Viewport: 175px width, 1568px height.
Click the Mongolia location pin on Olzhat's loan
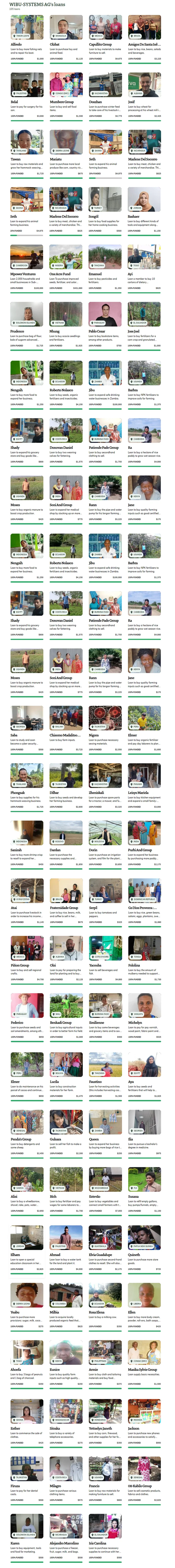(59, 36)
